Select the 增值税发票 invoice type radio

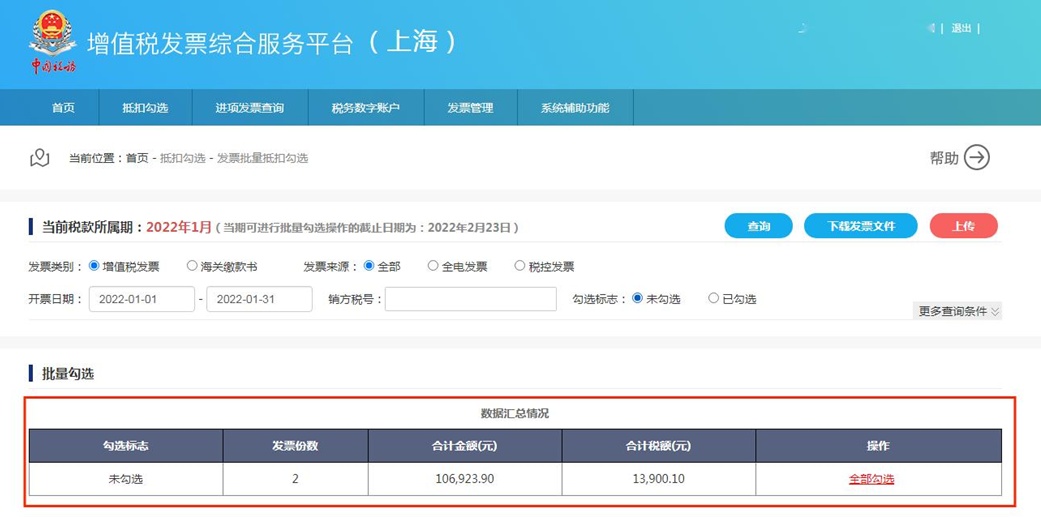pos(95,266)
